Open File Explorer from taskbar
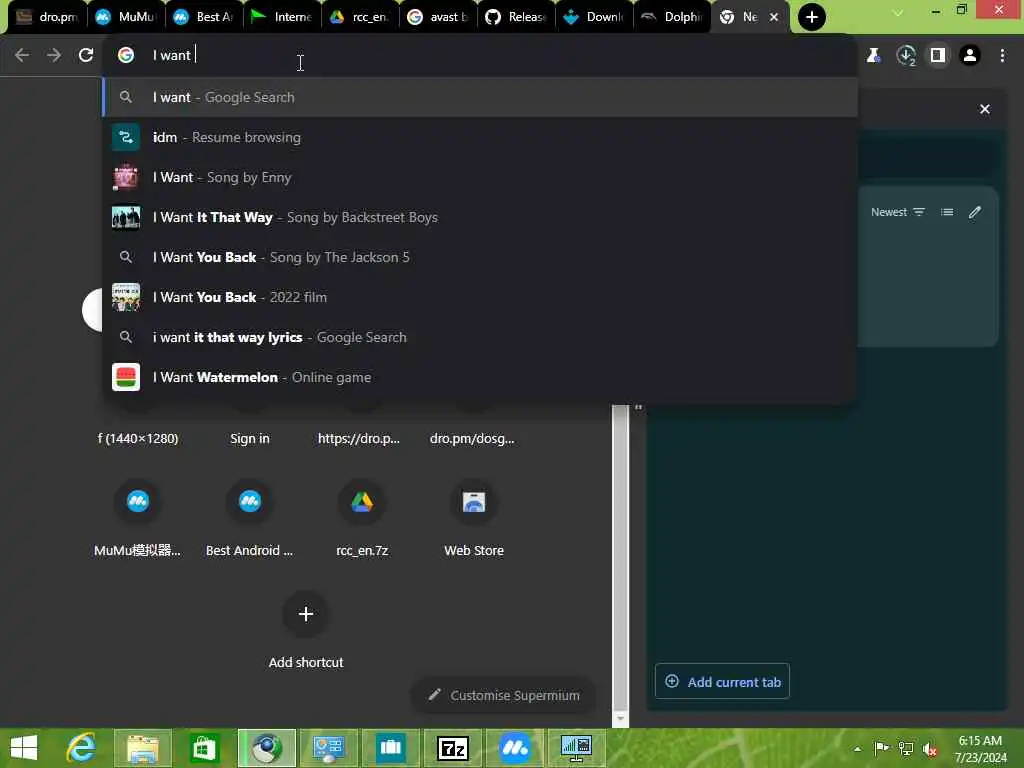Image resolution: width=1024 pixels, height=768 pixels. click(143, 748)
